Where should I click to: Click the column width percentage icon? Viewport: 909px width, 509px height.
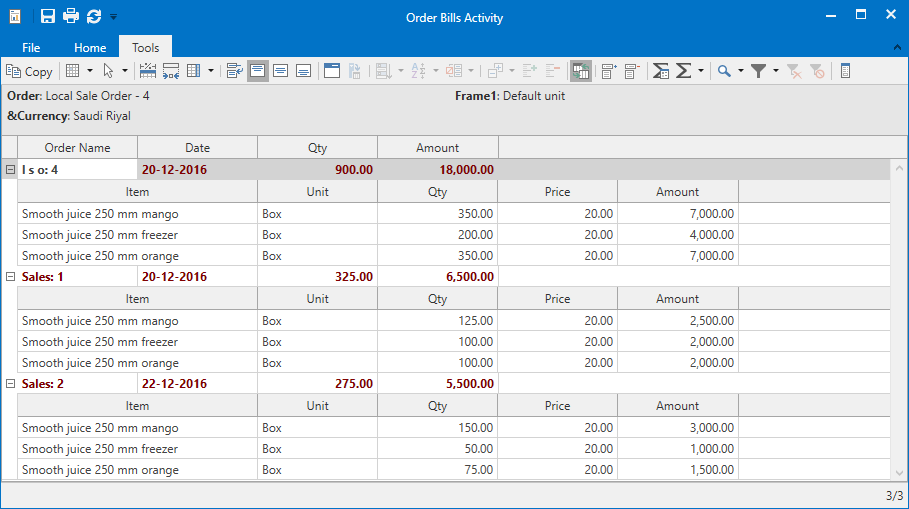point(148,71)
